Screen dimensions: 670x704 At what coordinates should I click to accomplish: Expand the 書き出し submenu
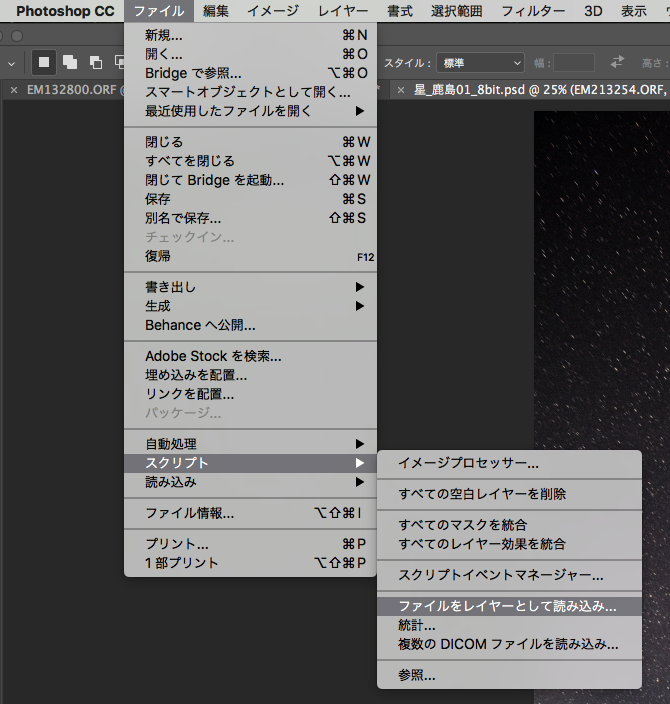(x=250, y=287)
